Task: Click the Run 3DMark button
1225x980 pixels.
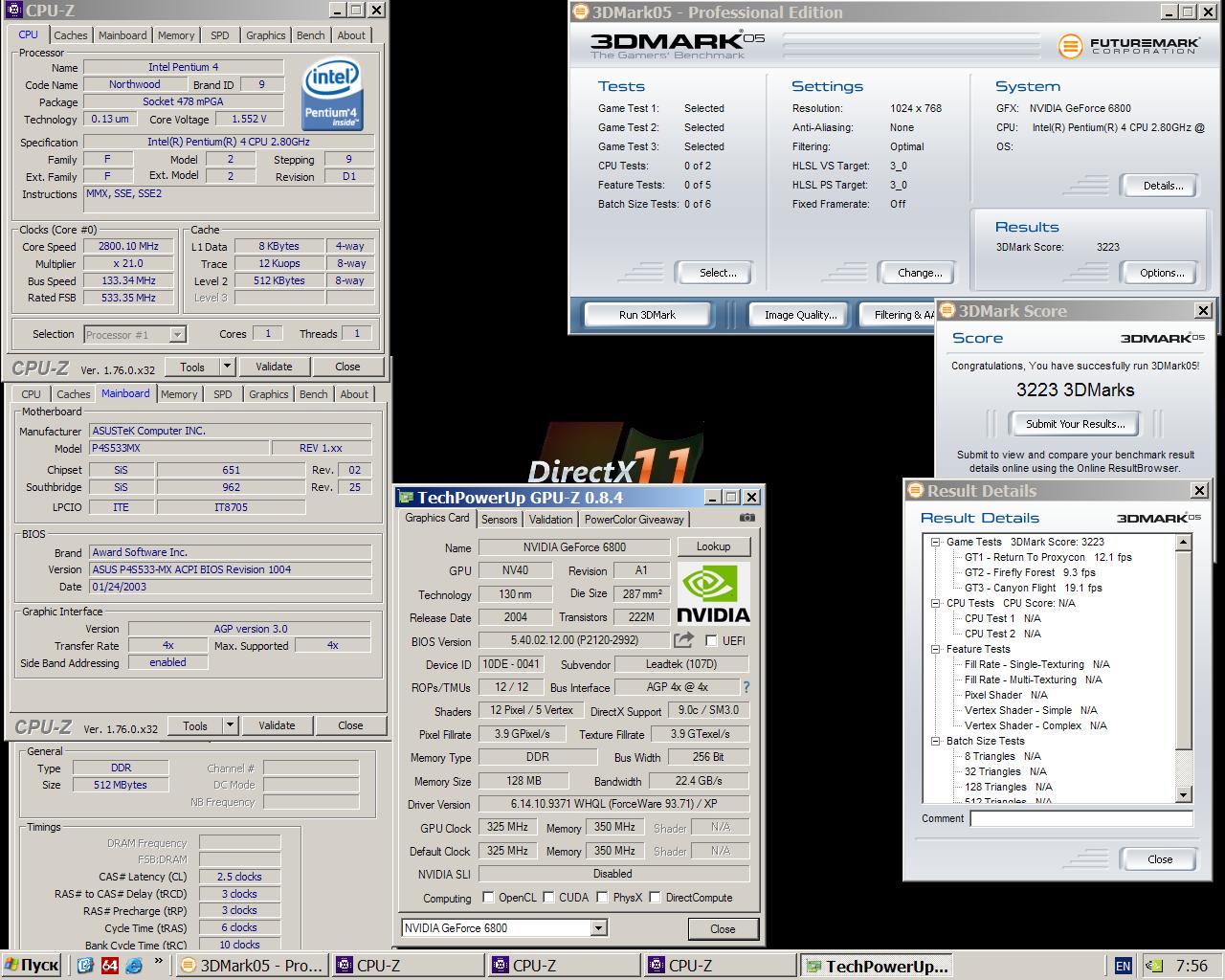Action: (647, 315)
